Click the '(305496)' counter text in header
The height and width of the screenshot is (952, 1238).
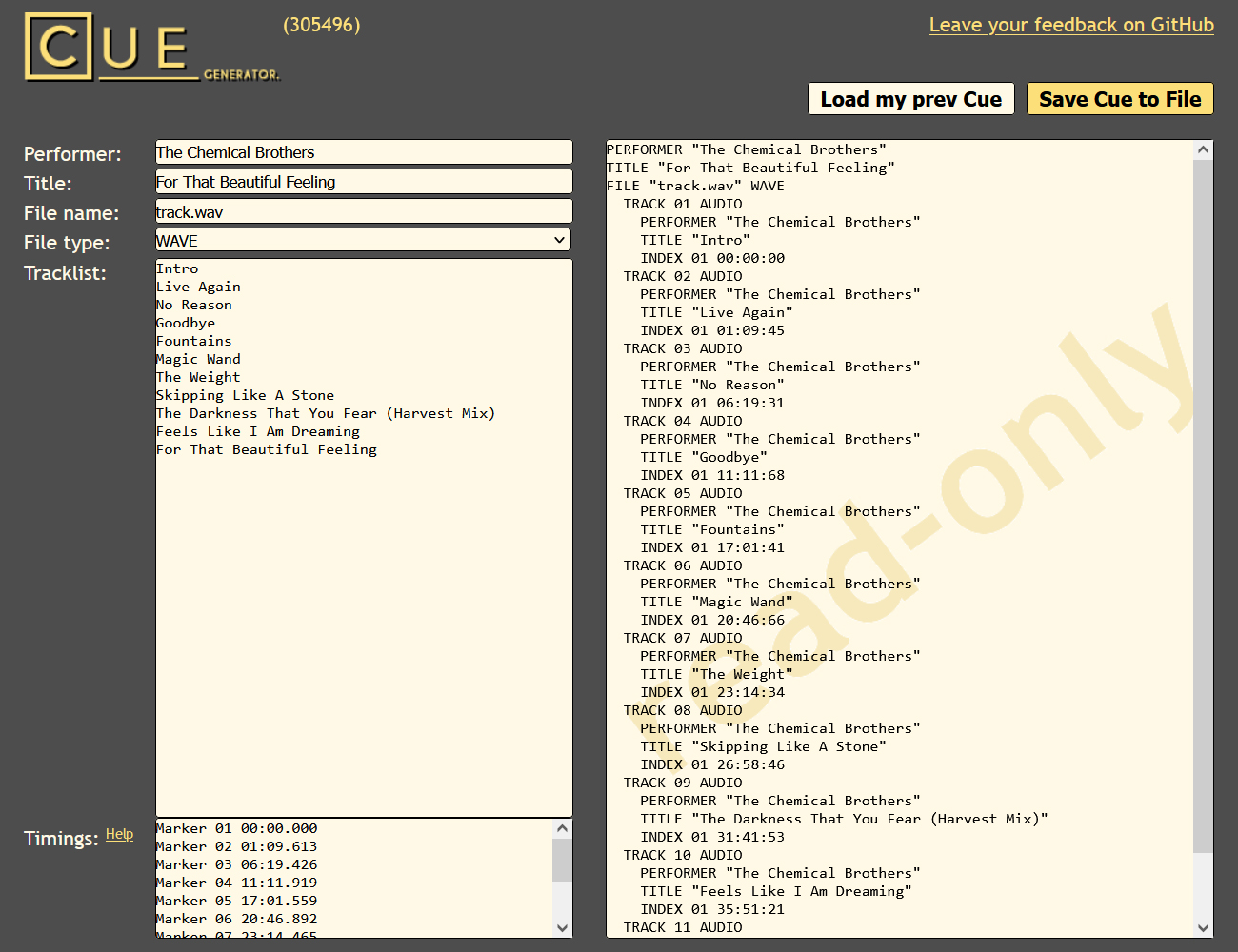point(322,25)
